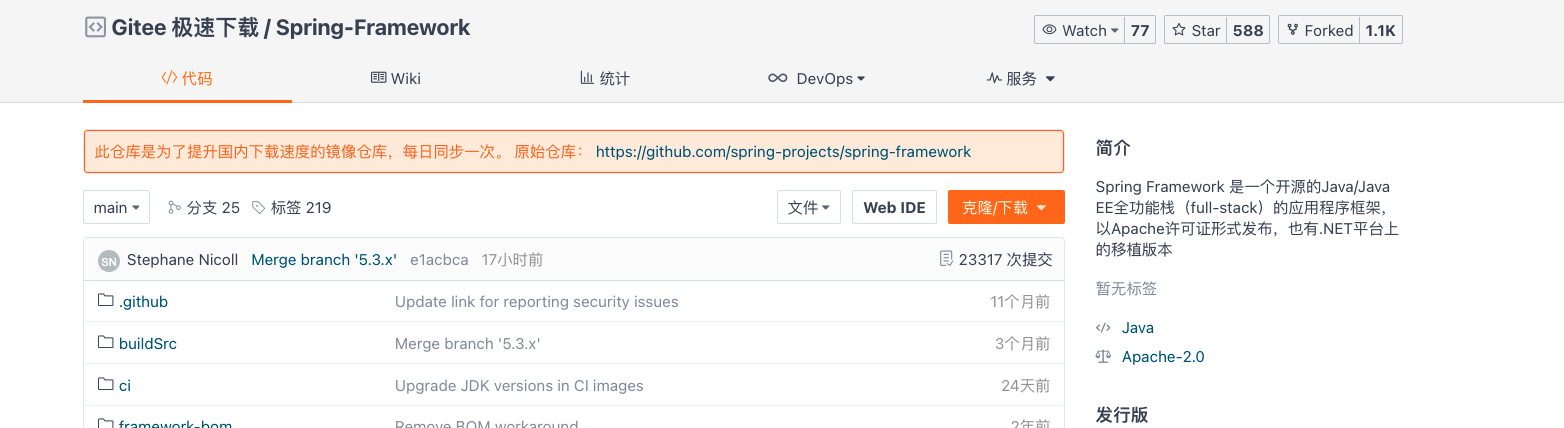Click the star icon in the Star button
Image resolution: width=1564 pixels, height=428 pixels.
(1179, 30)
